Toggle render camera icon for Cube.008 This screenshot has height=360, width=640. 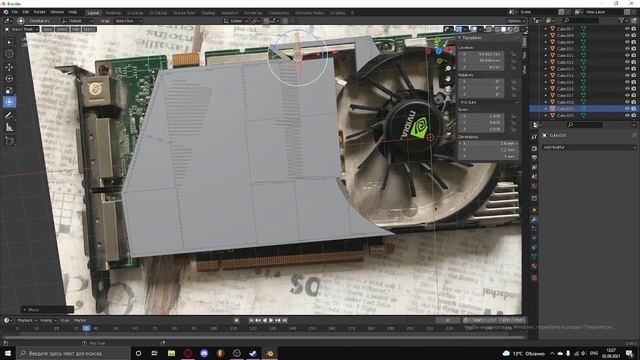coord(633,36)
